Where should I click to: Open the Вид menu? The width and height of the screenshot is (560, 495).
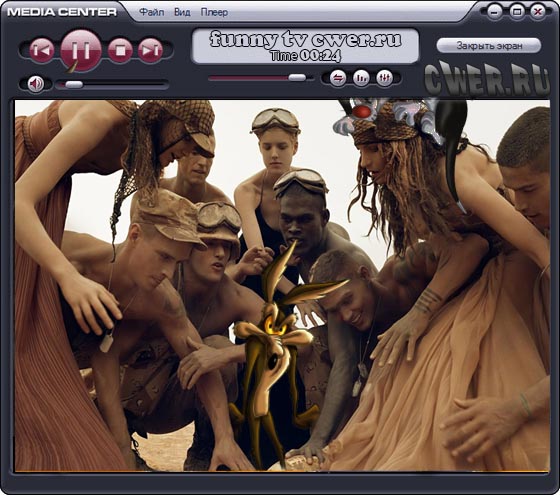click(182, 12)
